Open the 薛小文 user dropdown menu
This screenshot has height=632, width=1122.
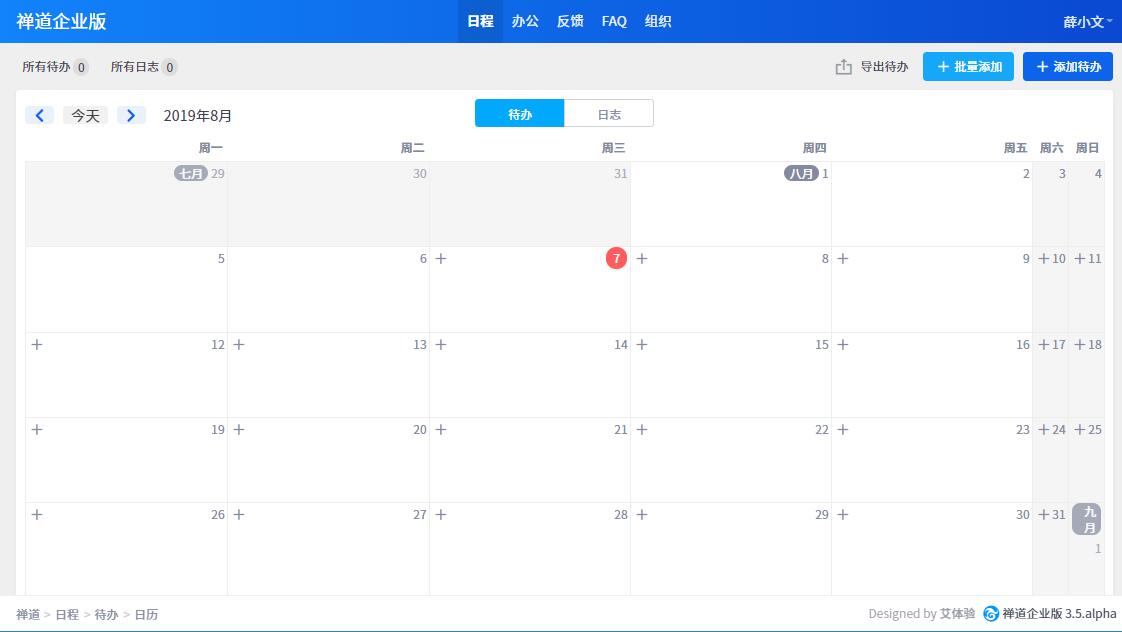click(x=1087, y=21)
